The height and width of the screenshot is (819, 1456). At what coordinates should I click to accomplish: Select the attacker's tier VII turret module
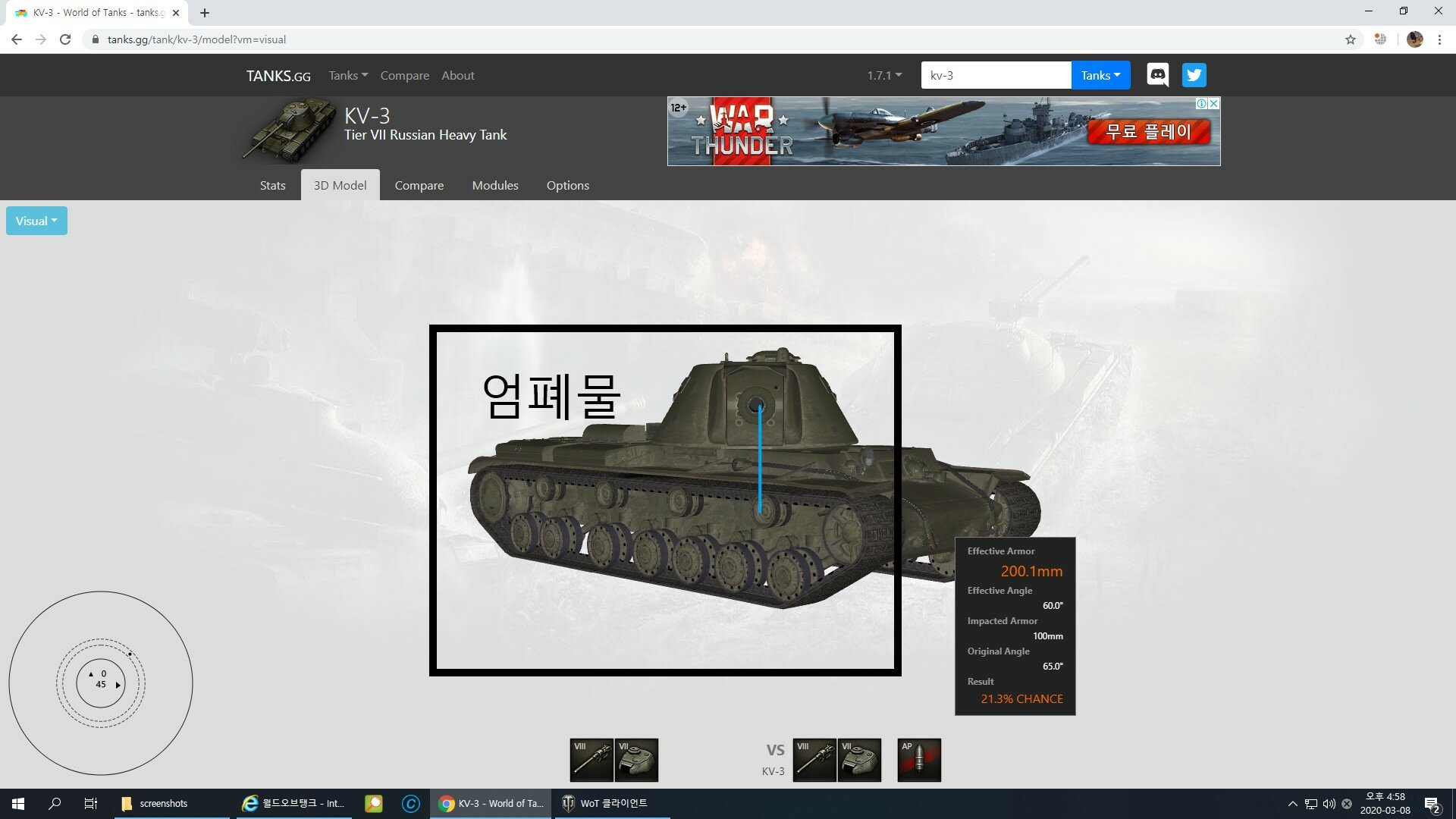pyautogui.click(x=636, y=760)
